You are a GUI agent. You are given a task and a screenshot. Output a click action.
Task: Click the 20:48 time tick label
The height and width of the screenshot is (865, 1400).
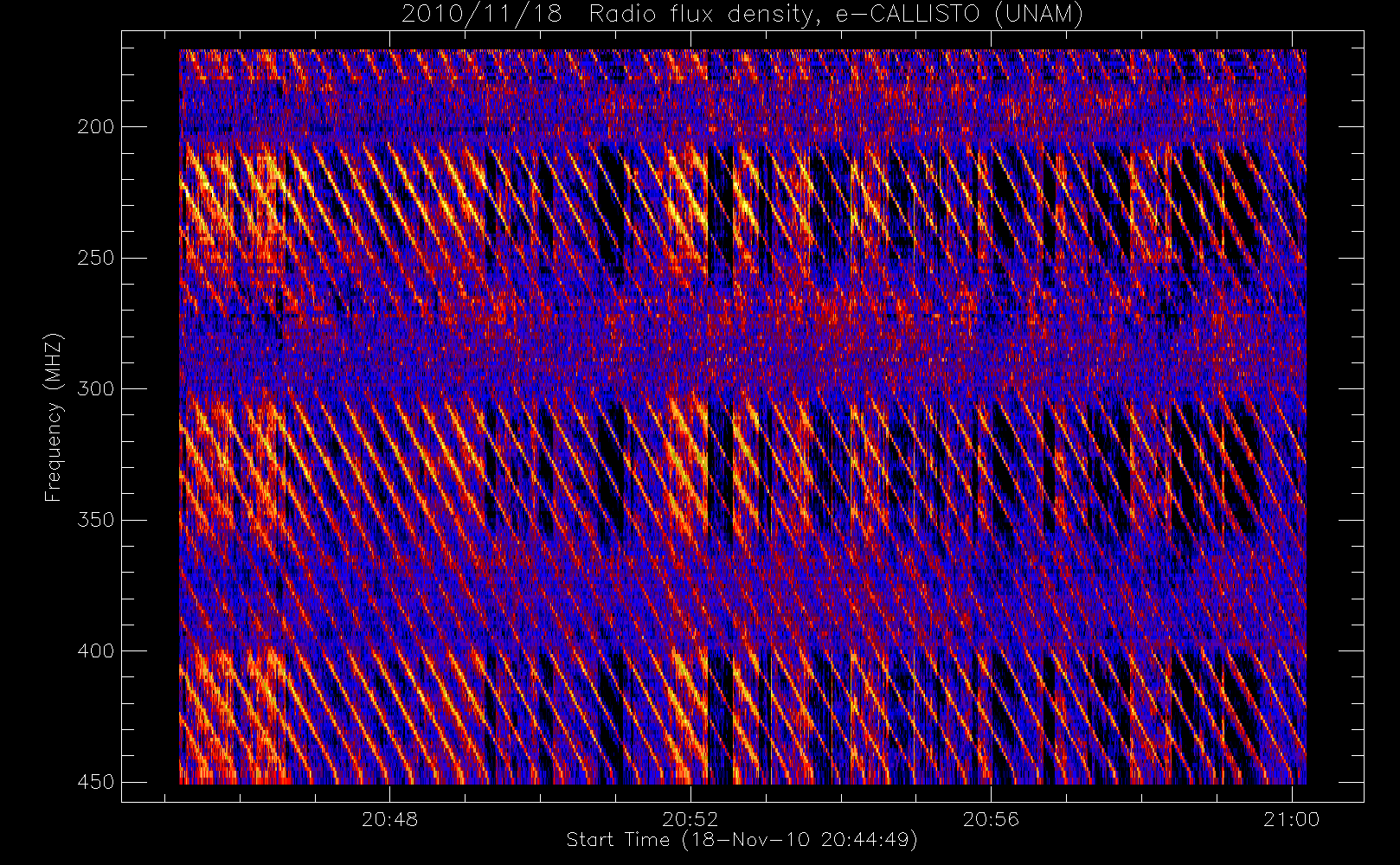389,819
